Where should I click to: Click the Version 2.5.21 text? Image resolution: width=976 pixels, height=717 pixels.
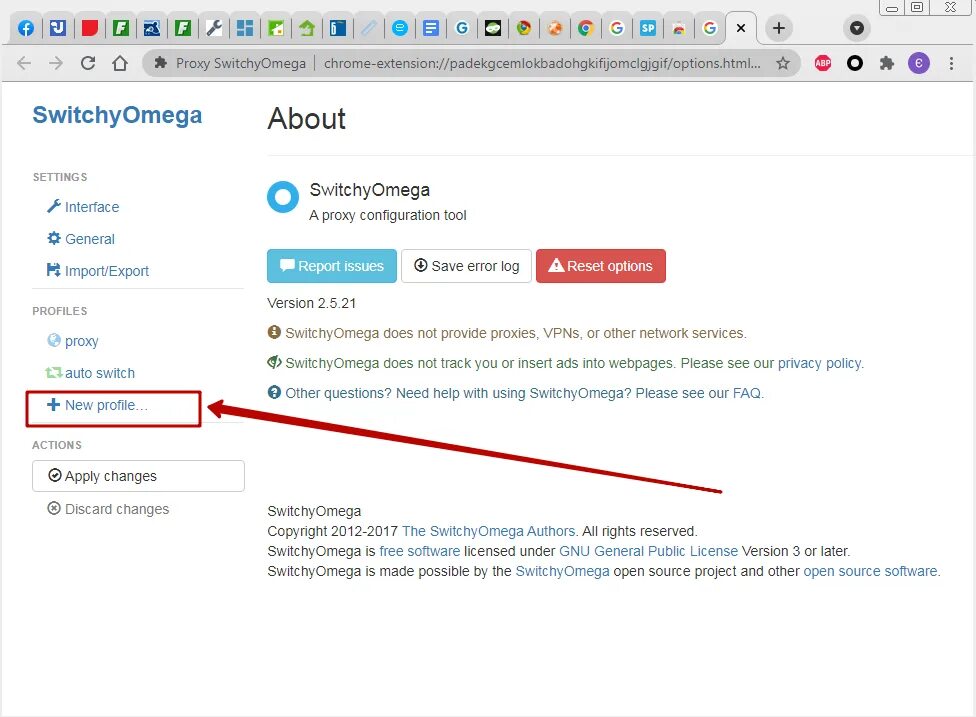311,303
